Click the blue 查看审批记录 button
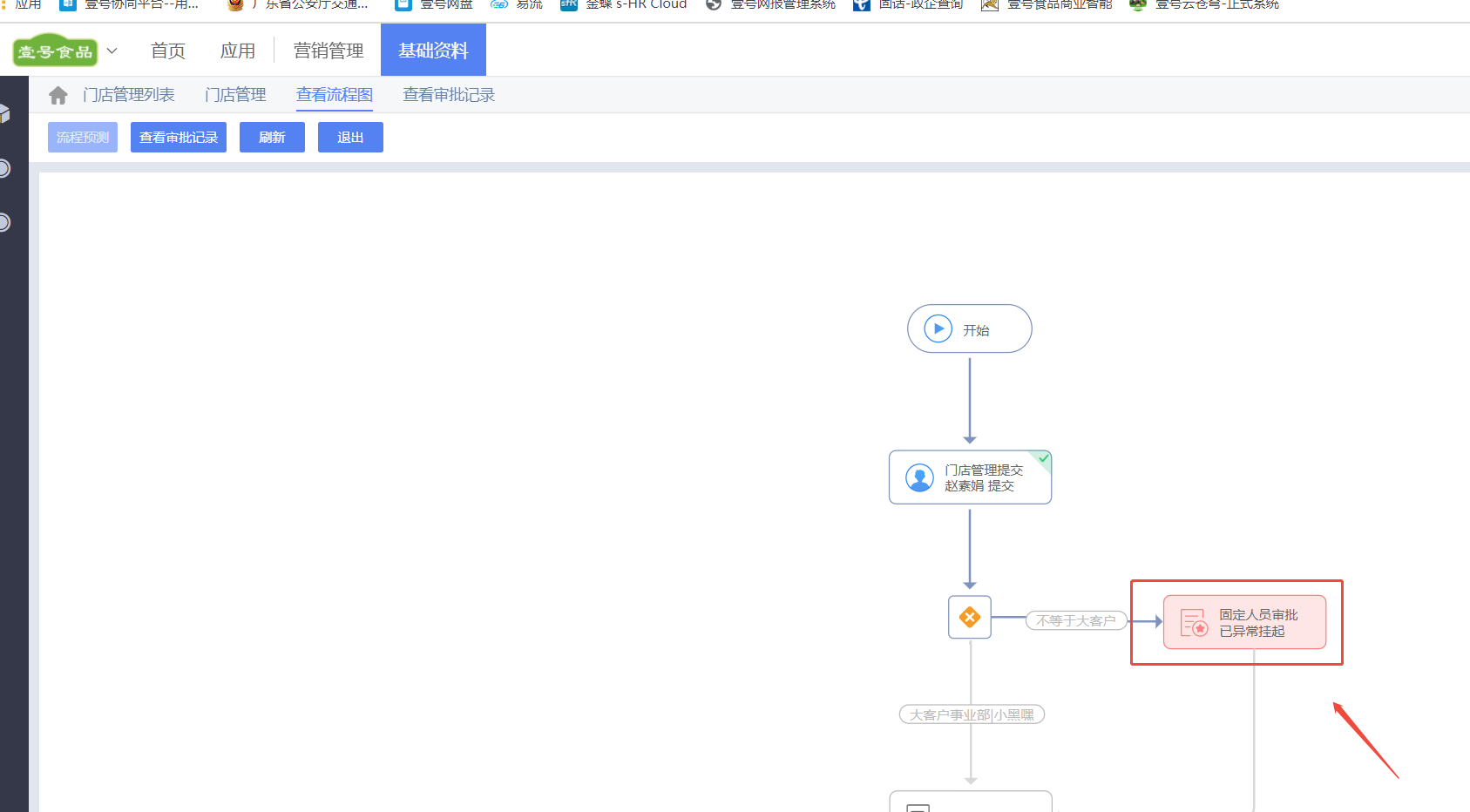This screenshot has height=812, width=1470. click(179, 138)
